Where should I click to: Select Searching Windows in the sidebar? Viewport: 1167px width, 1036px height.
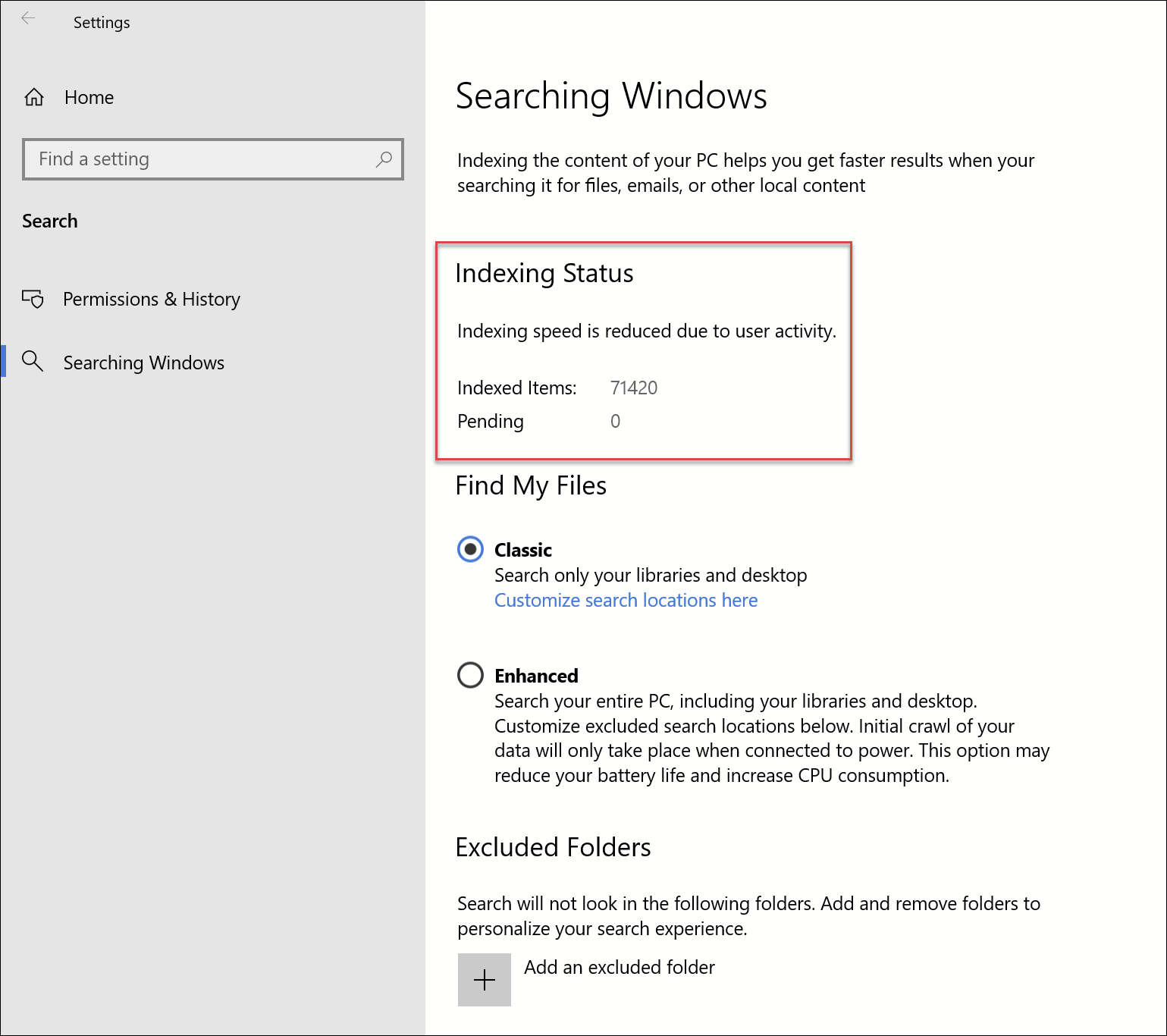tap(143, 363)
